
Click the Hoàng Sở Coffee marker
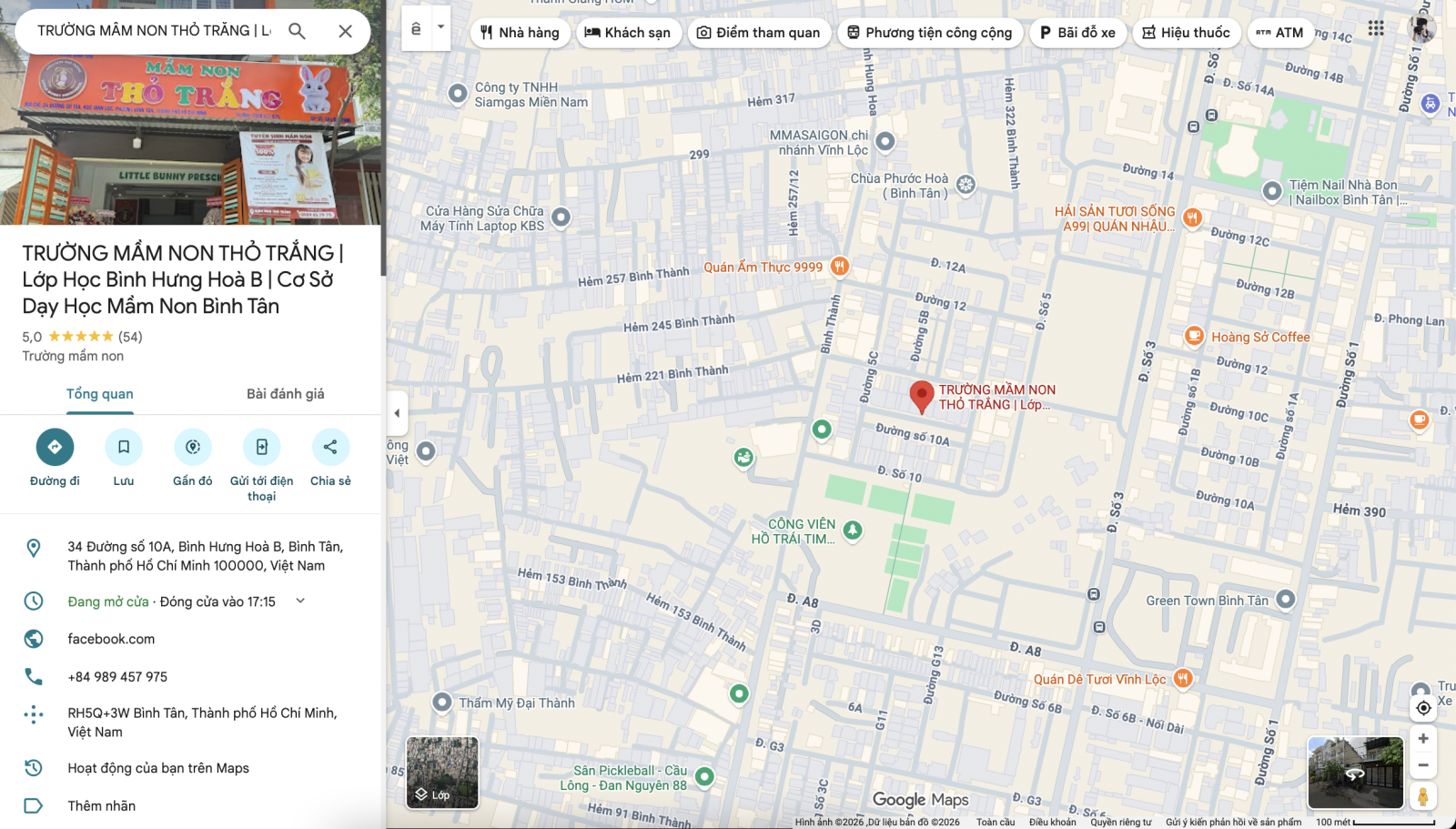[1194, 336]
